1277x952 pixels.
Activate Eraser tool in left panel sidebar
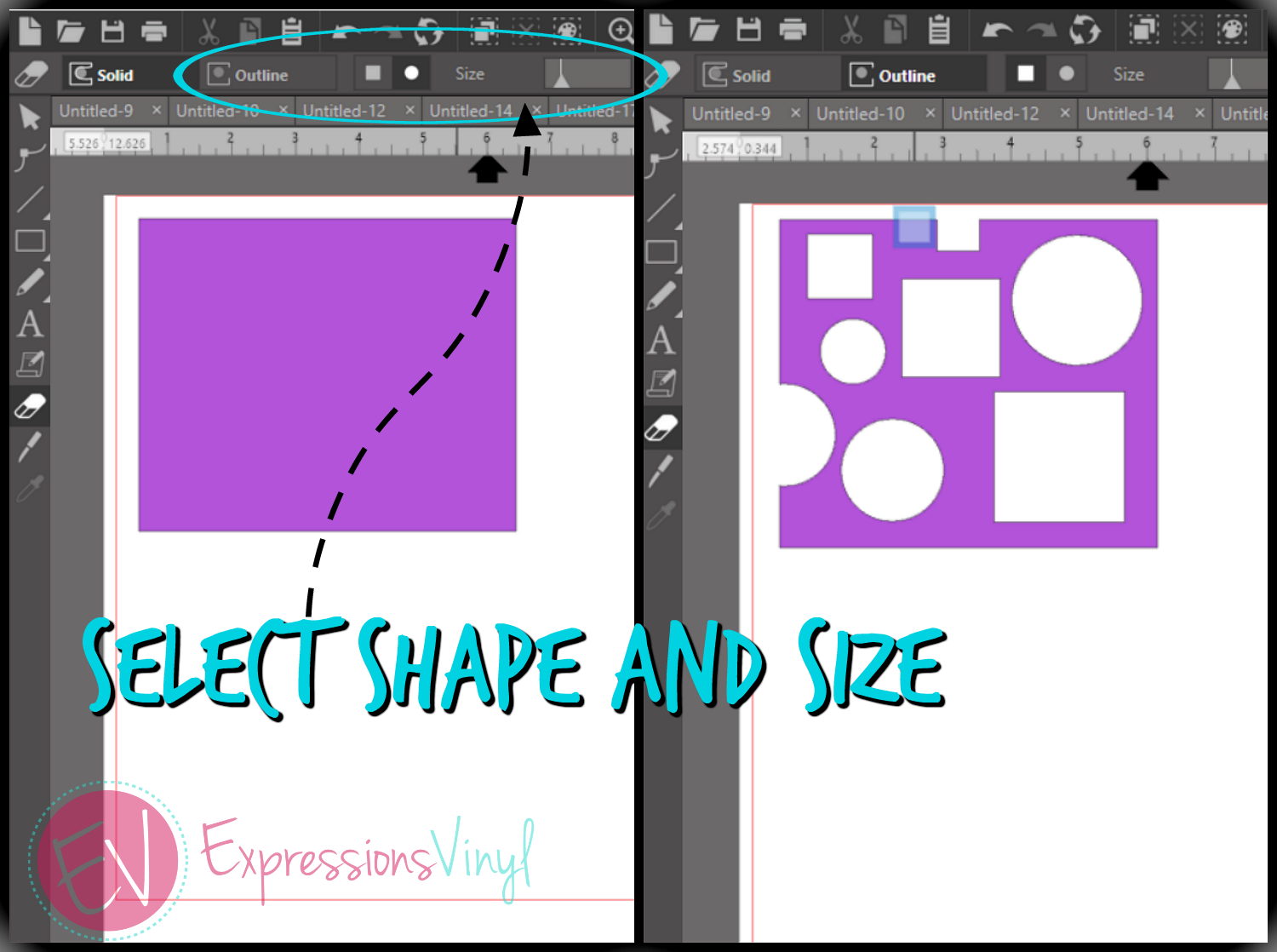coord(30,406)
